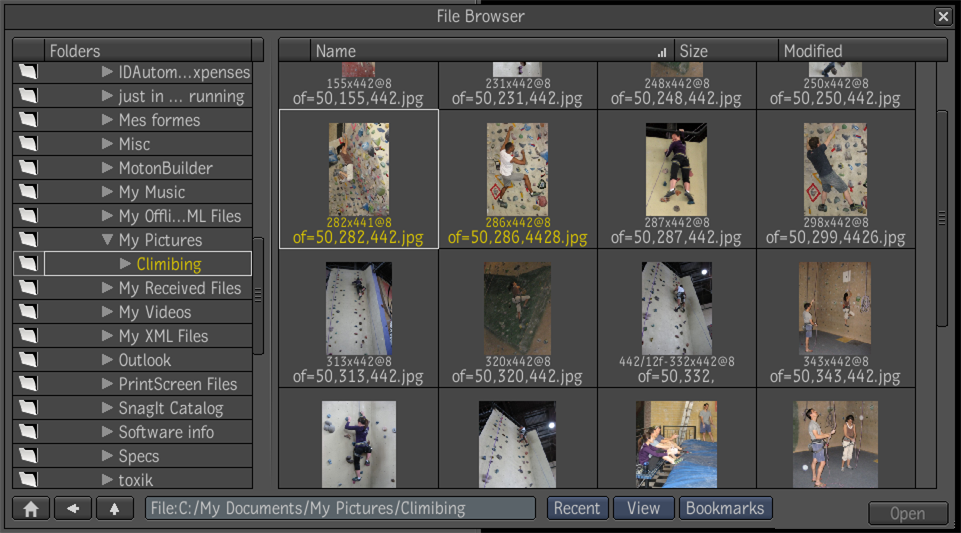The width and height of the screenshot is (961, 533).
Task: Click the folder icon beside Outlook
Action: (28, 360)
